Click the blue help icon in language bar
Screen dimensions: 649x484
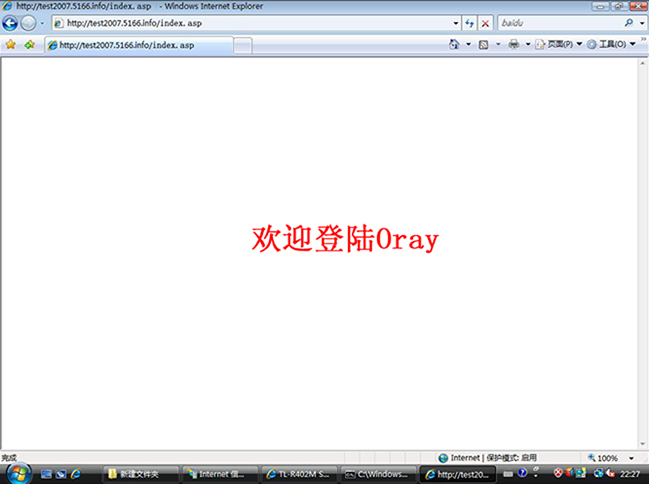point(523,472)
